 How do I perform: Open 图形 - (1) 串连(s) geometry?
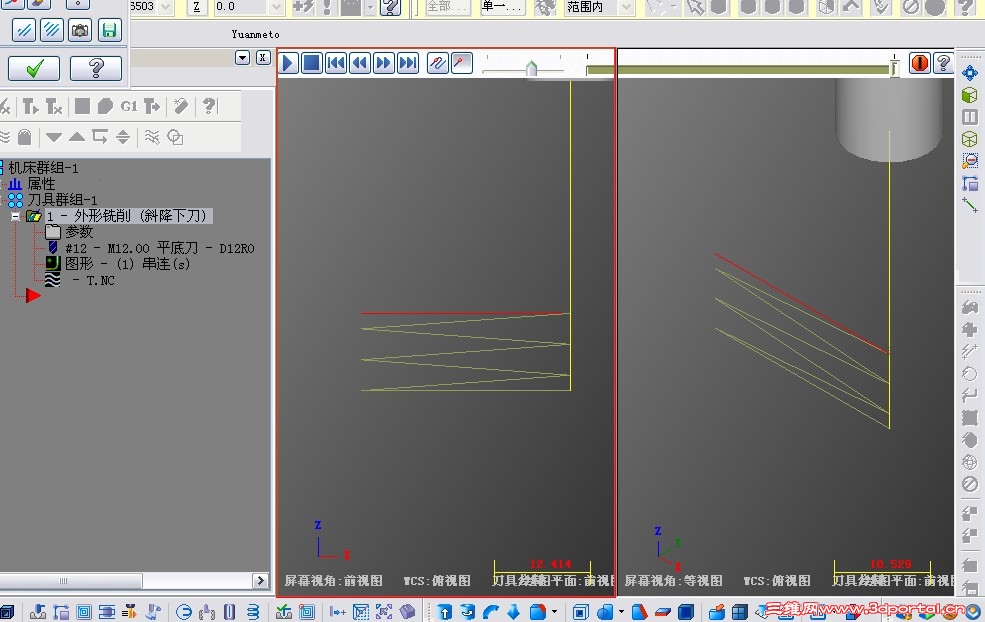pos(127,264)
